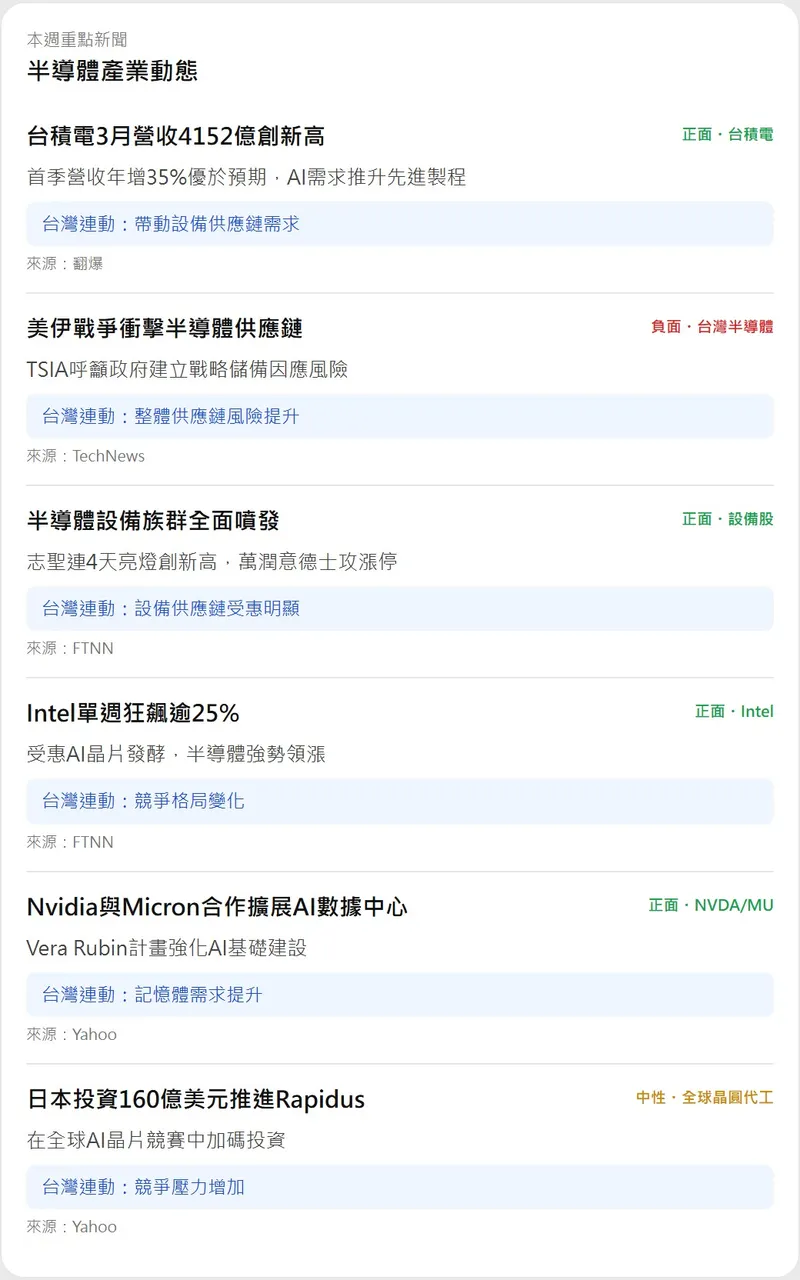Viewport: 800px width, 1280px height.
Task: Click linkage box 記憶體需求提升
Action: [400, 994]
